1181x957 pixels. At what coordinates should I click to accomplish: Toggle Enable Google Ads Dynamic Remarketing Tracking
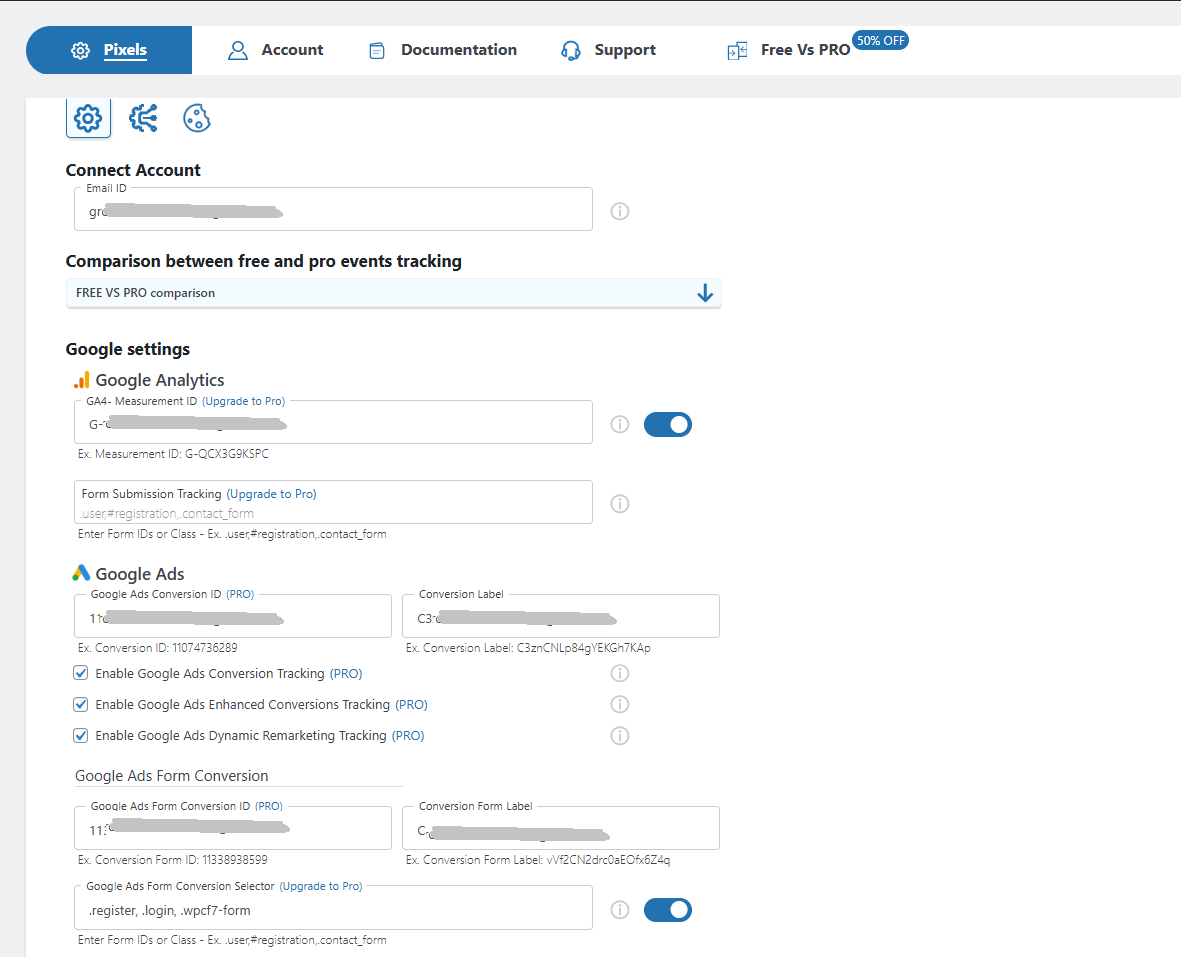click(81, 736)
